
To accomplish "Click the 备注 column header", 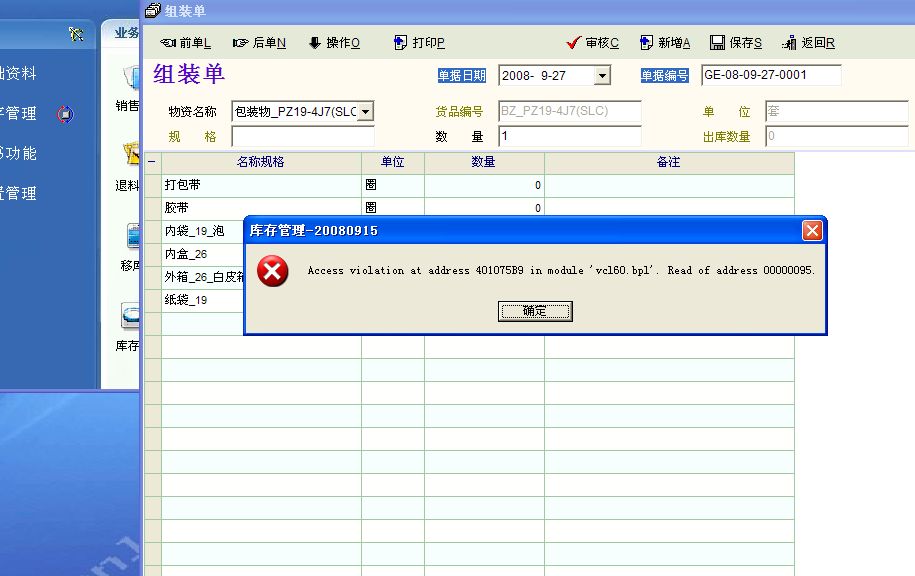I will [668, 161].
